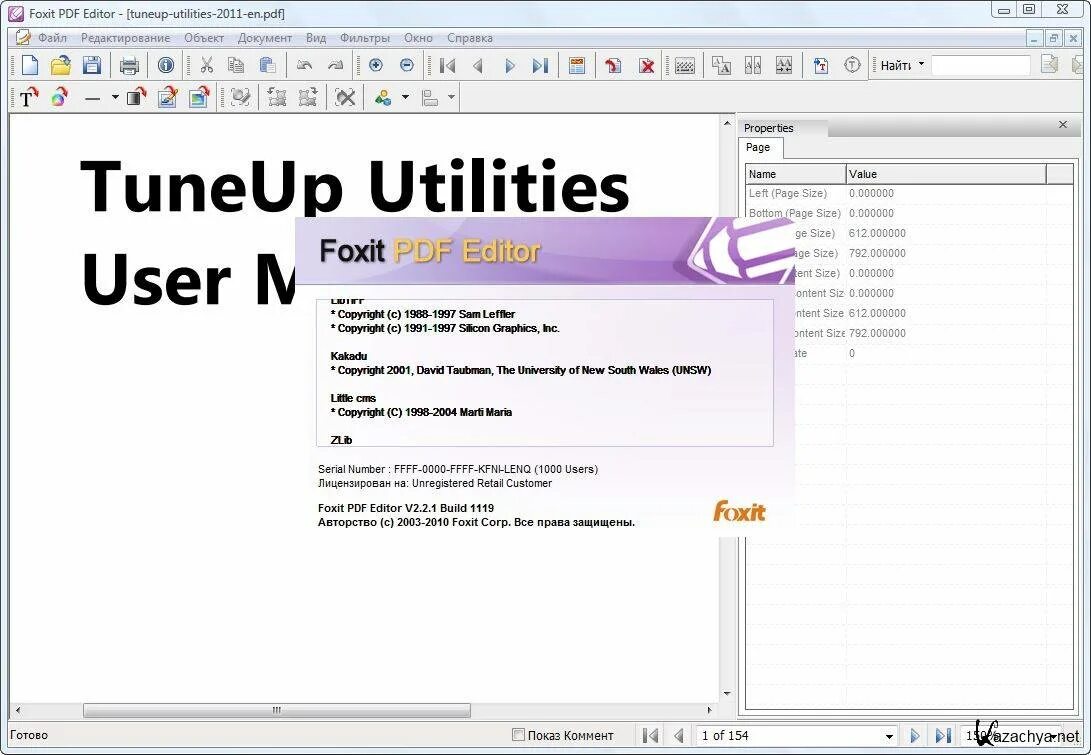Image resolution: width=1091 pixels, height=755 pixels.
Task: Go to first page in the status bar
Action: [x=650, y=736]
